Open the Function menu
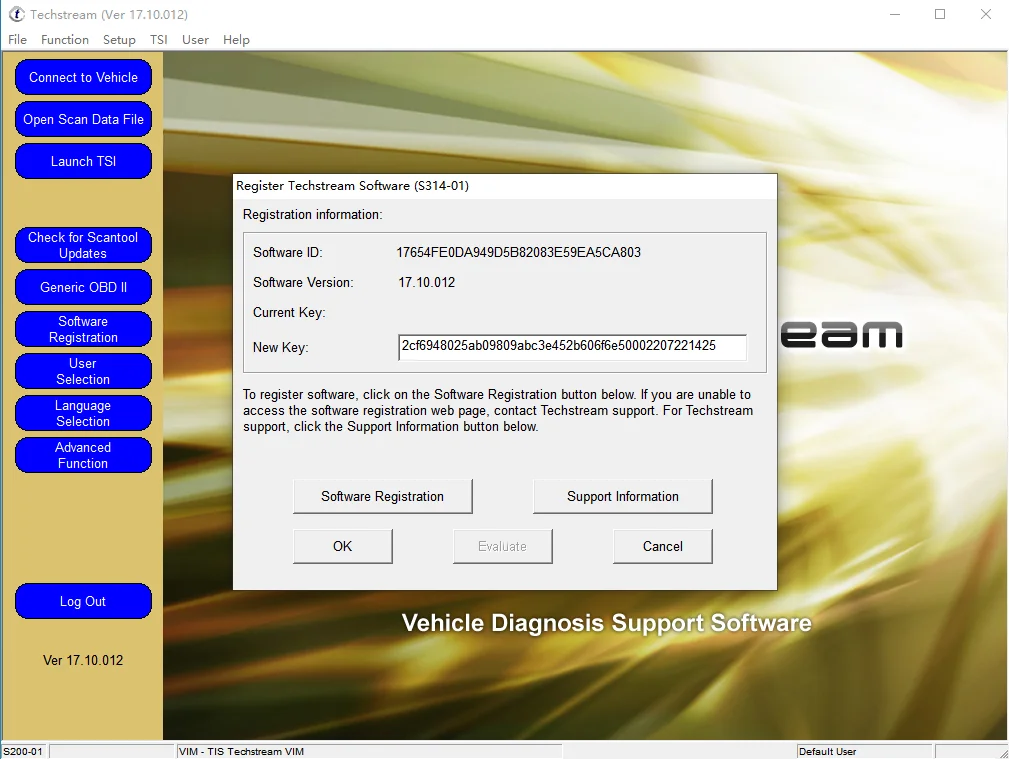 65,40
